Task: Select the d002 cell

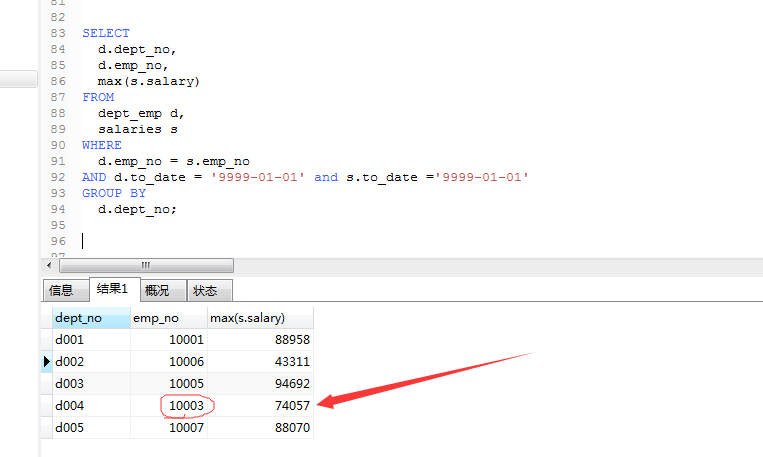Action: click(91, 362)
